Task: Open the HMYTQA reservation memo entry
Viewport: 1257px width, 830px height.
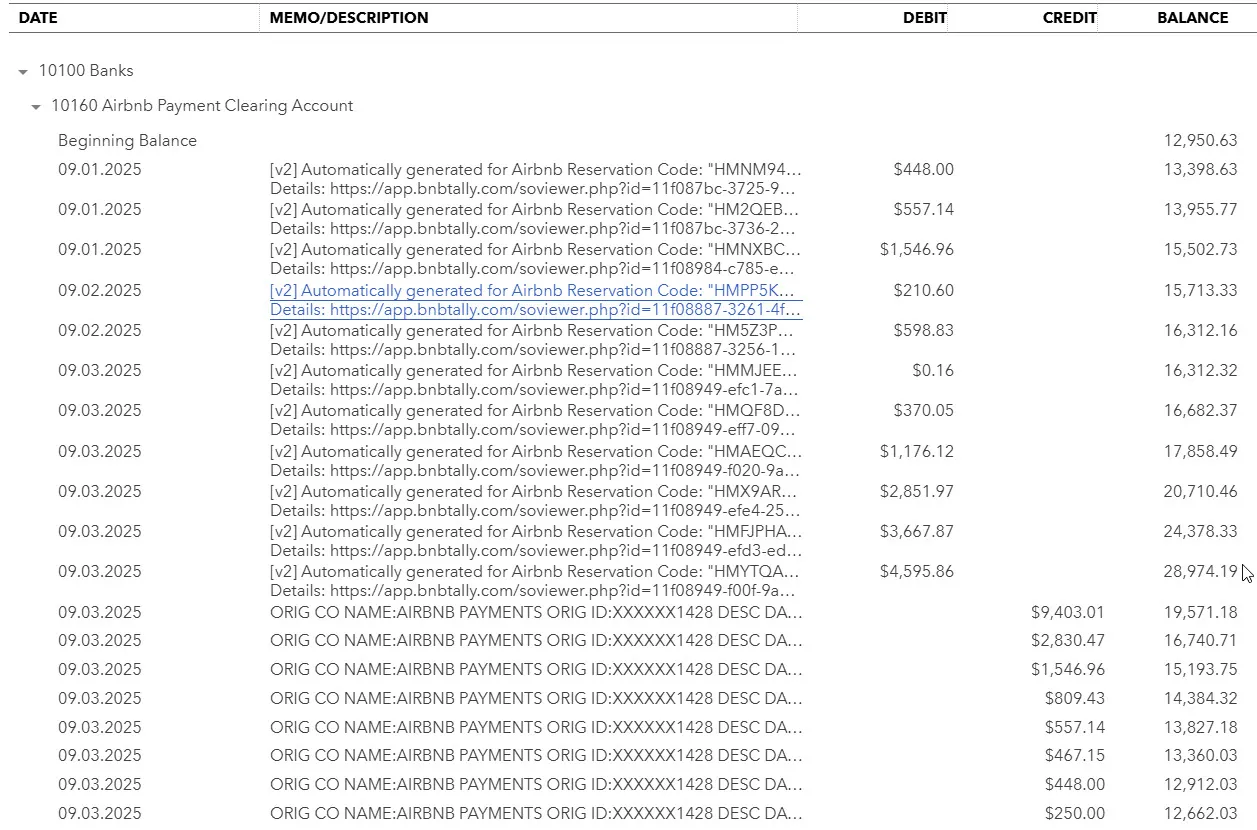Action: coord(535,572)
